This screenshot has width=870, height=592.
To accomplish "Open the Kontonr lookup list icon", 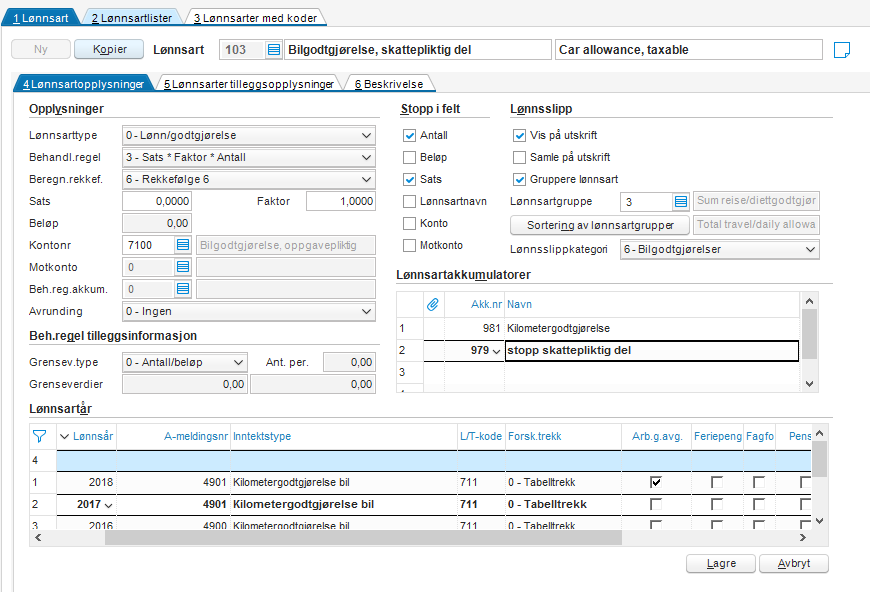I will tap(183, 245).
